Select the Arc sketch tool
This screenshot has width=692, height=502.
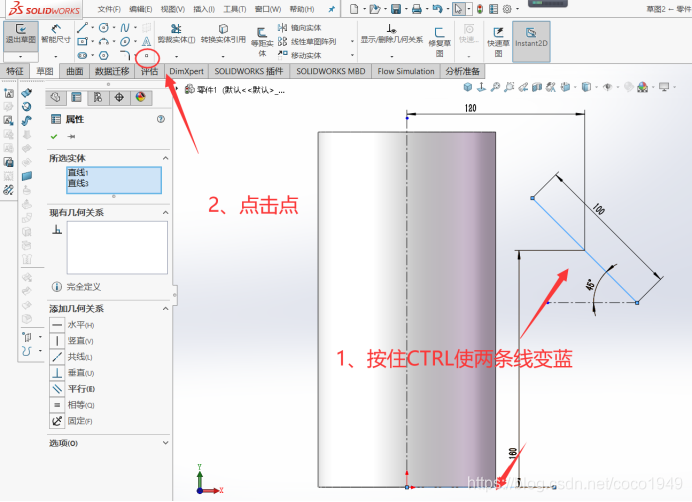coord(104,42)
